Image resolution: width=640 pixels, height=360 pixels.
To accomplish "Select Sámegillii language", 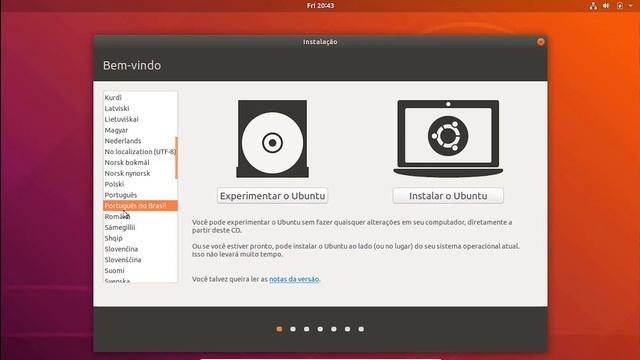I will click(140, 227).
